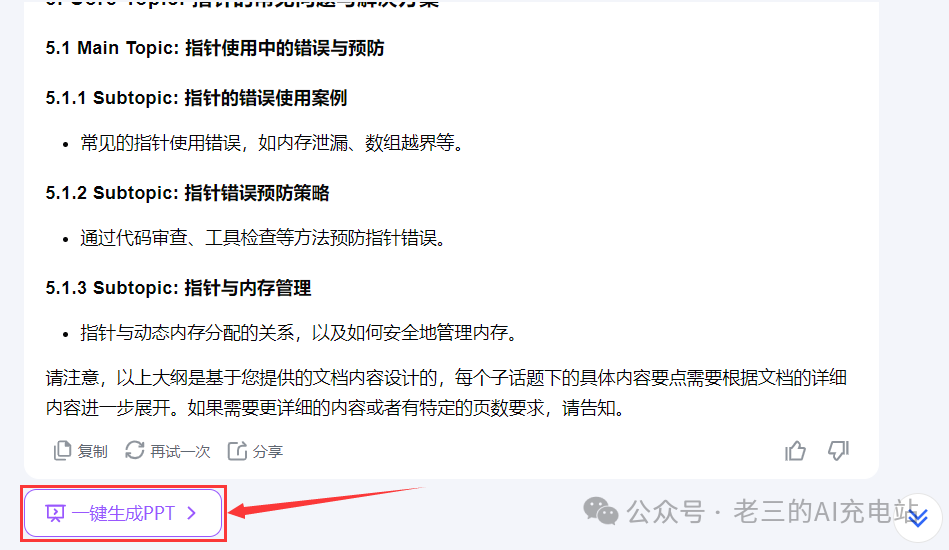Click the closing note paragraph starting 请注意
This screenshot has width=949, height=550.
click(x=446, y=393)
